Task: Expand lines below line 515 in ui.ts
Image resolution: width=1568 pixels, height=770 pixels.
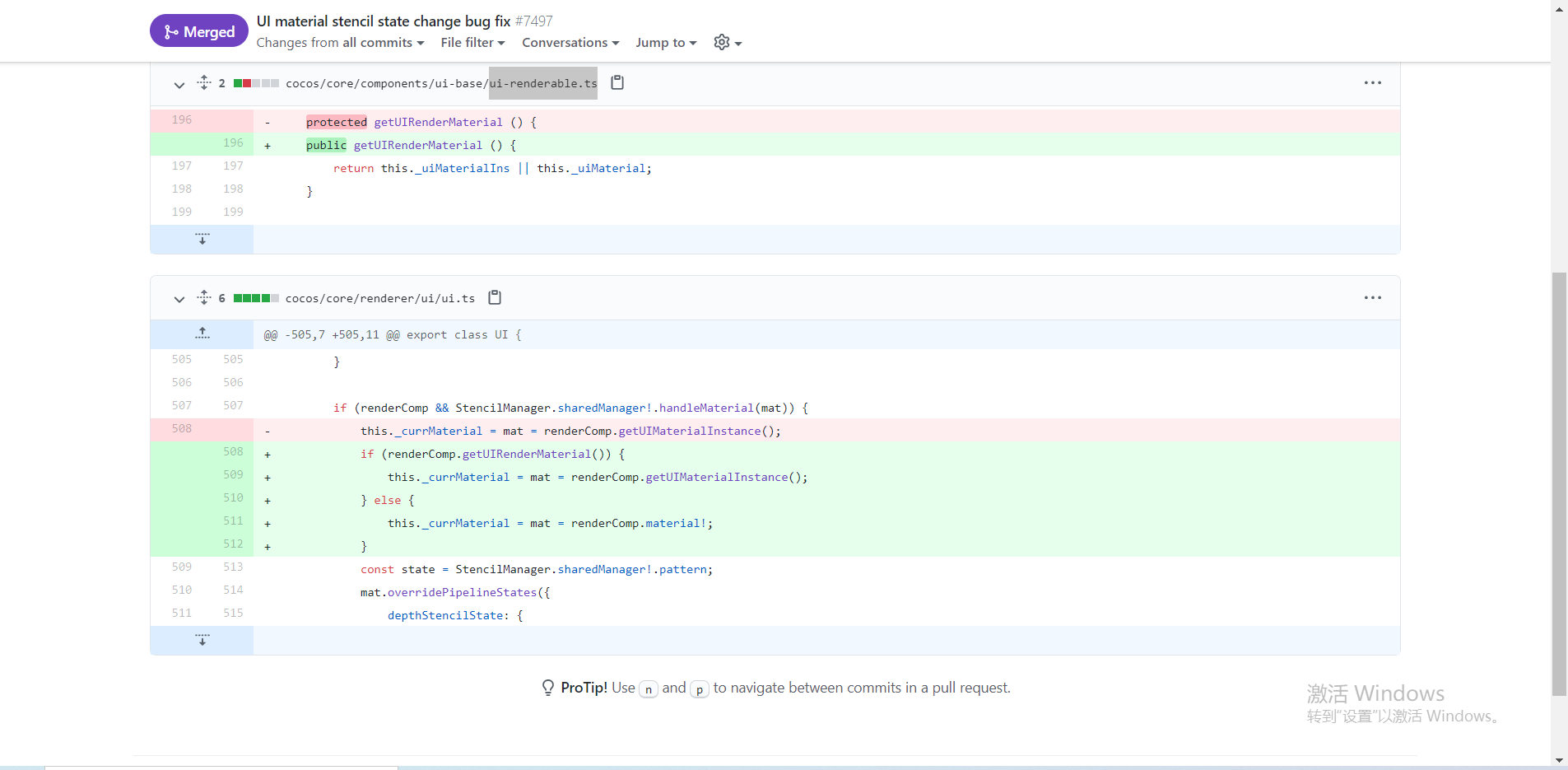Action: [x=202, y=640]
